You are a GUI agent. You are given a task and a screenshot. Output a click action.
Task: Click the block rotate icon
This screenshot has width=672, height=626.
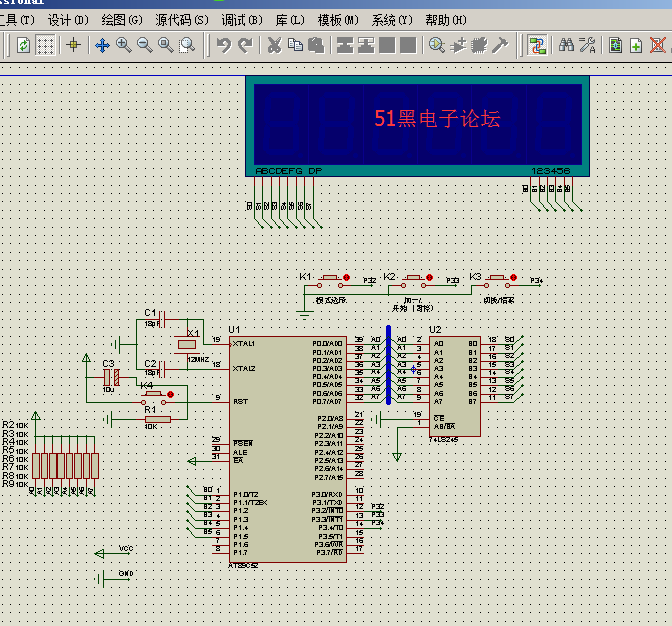point(387,45)
